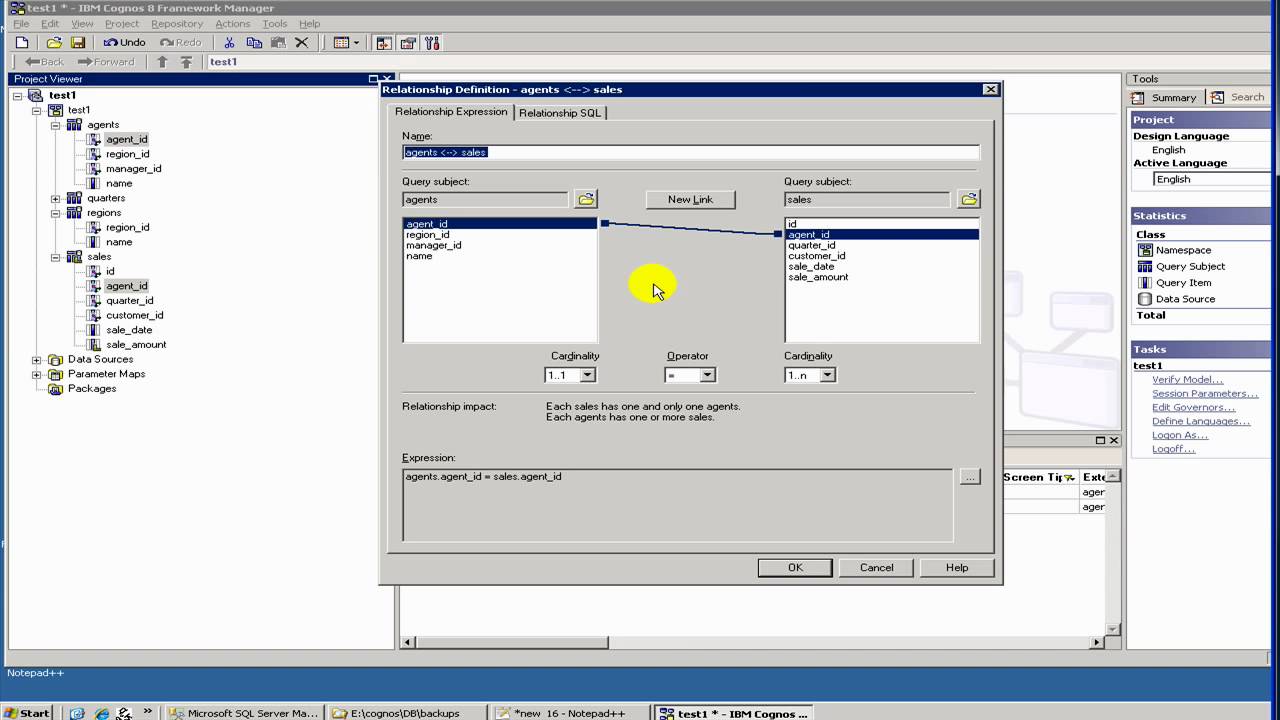Open the Active Language English dropdown
This screenshot has width=1280, height=720.
pyautogui.click(x=1214, y=179)
